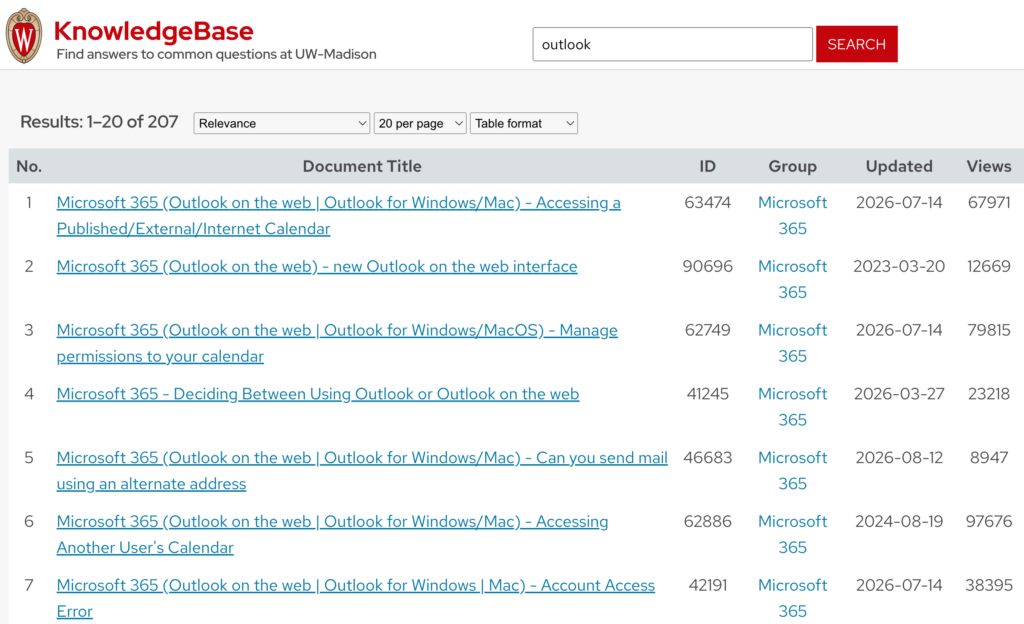Click the ID column header
Screen dimensions: 1024x624
[x=707, y=166]
